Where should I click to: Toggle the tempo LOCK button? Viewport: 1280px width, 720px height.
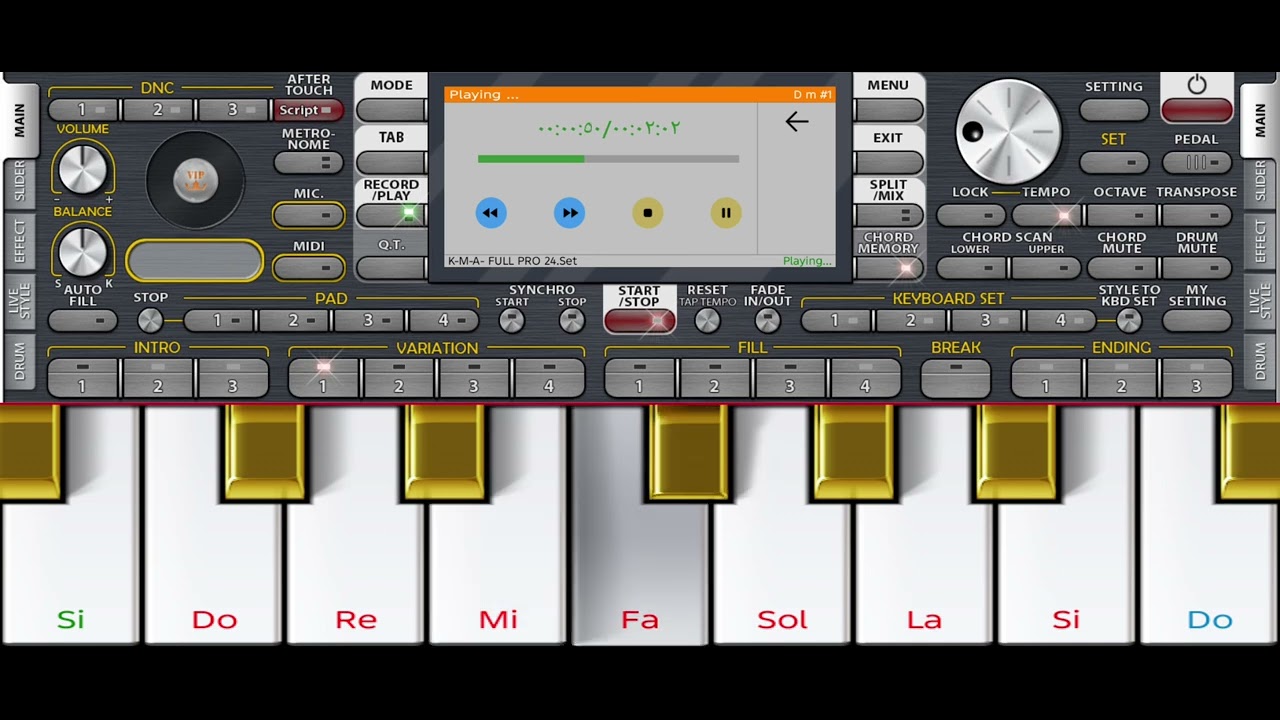(971, 215)
